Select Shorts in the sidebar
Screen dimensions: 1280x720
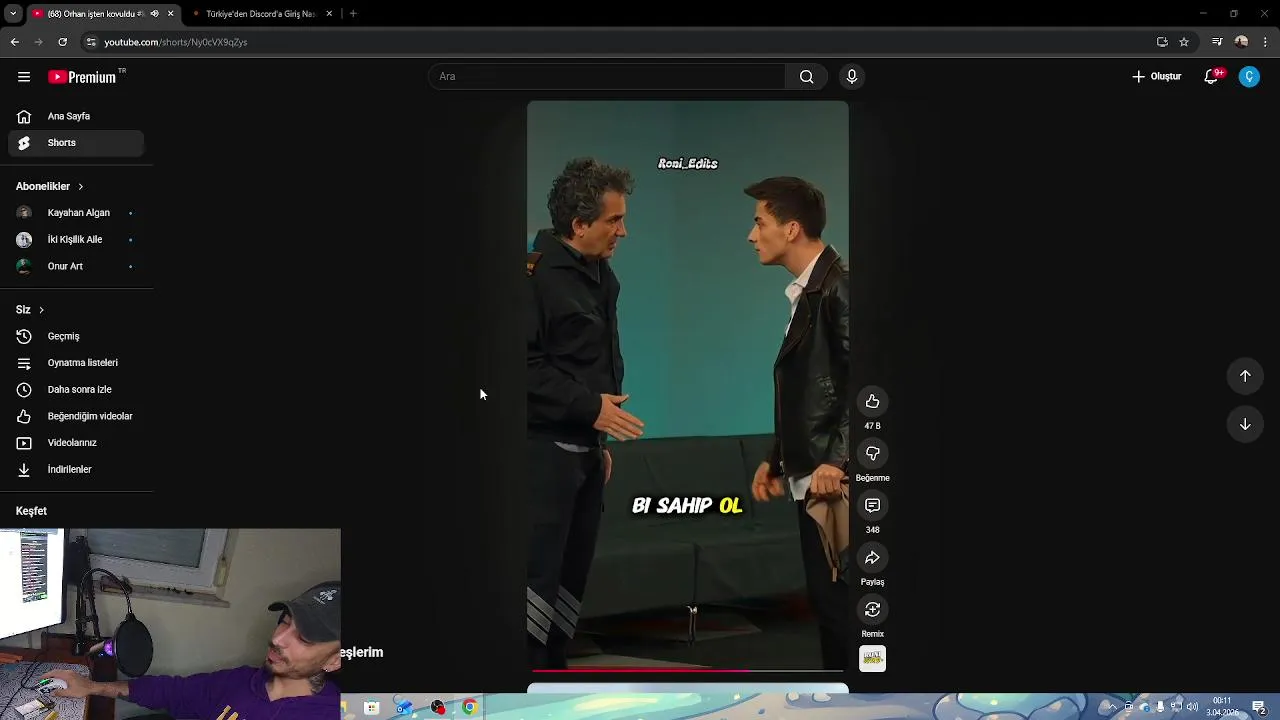point(76,143)
